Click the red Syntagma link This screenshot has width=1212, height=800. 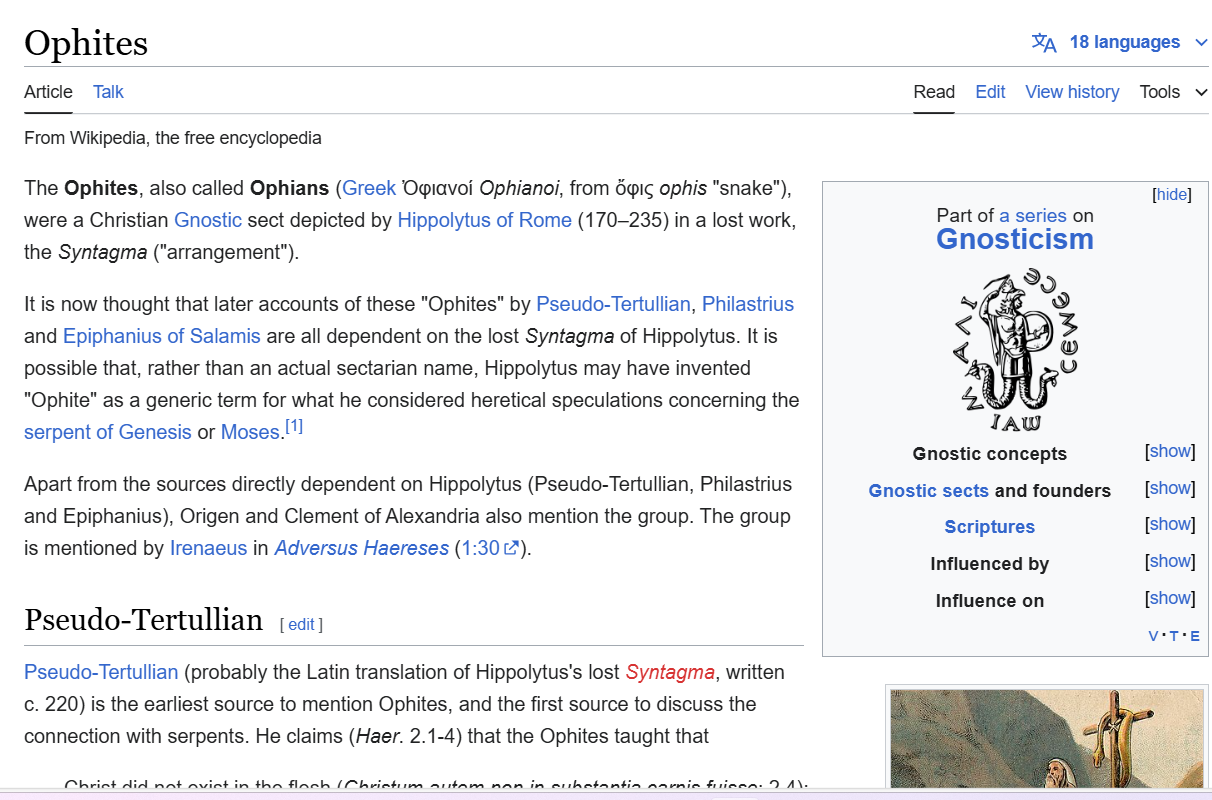tap(670, 672)
